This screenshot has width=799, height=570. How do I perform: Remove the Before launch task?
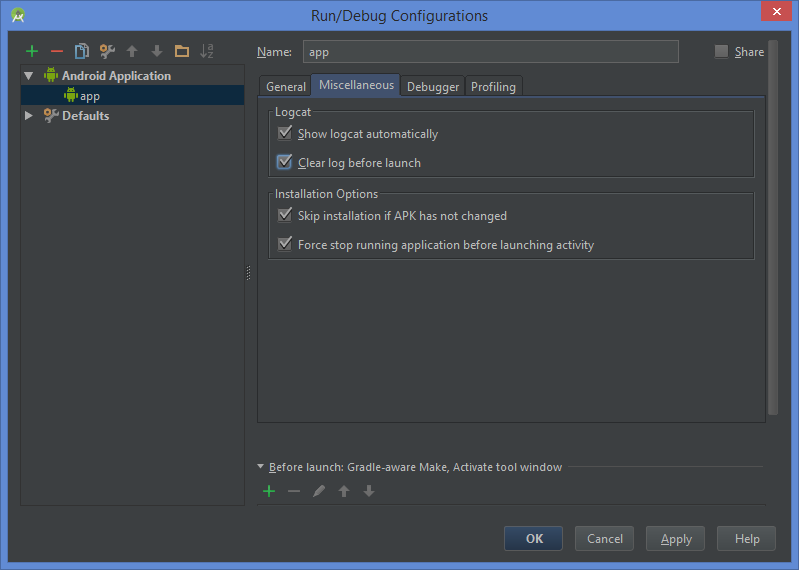[294, 492]
